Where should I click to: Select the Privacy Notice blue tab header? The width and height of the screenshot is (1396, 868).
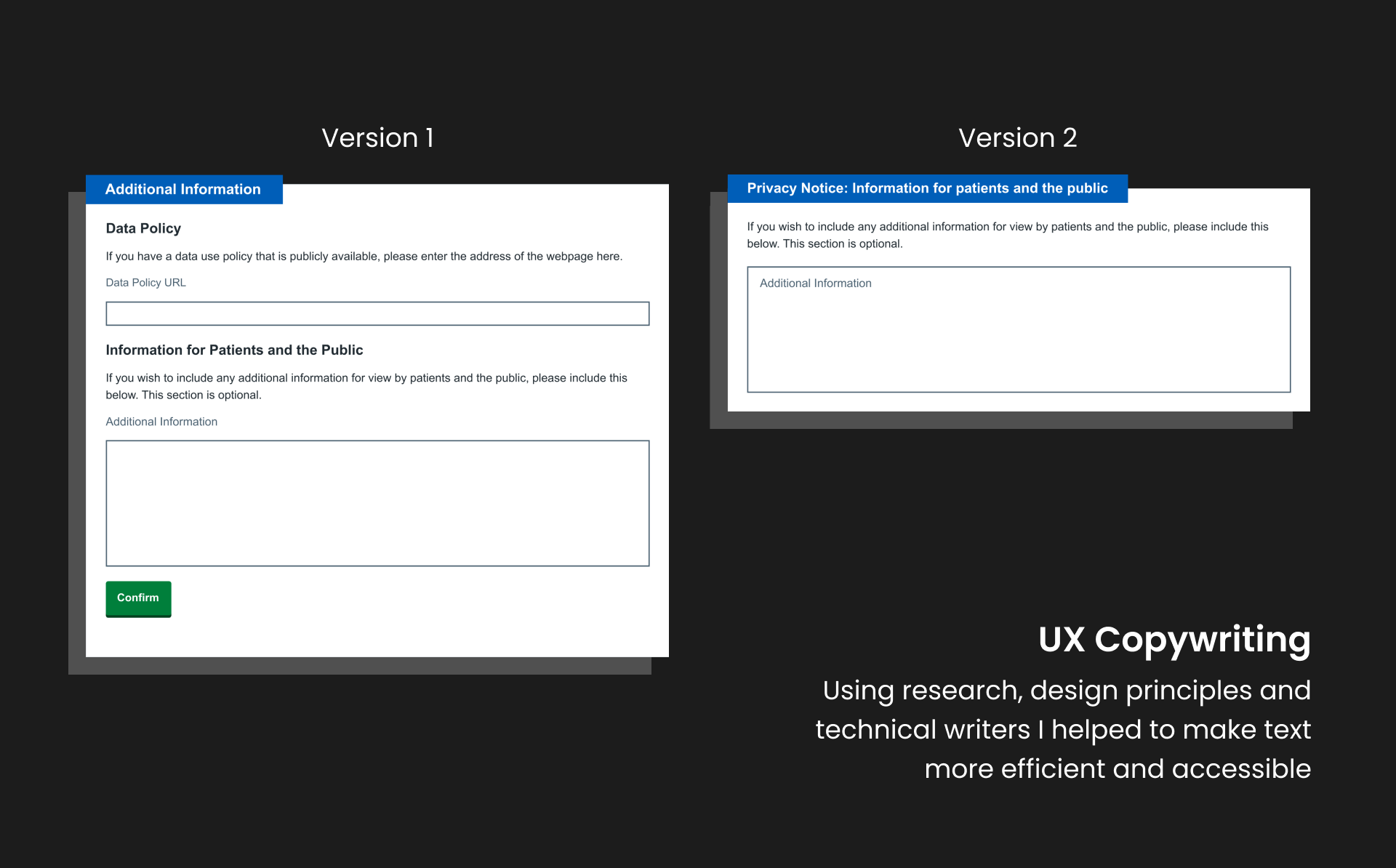(927, 188)
